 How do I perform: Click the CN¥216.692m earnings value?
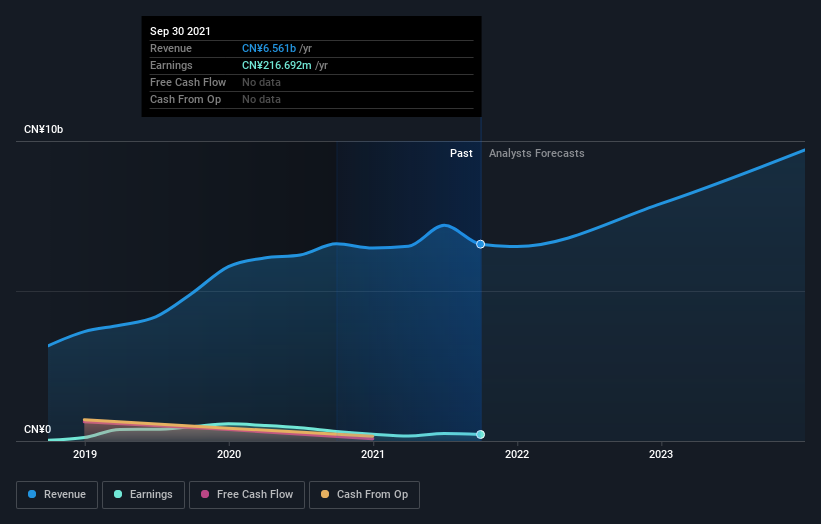pyautogui.click(x=276, y=65)
